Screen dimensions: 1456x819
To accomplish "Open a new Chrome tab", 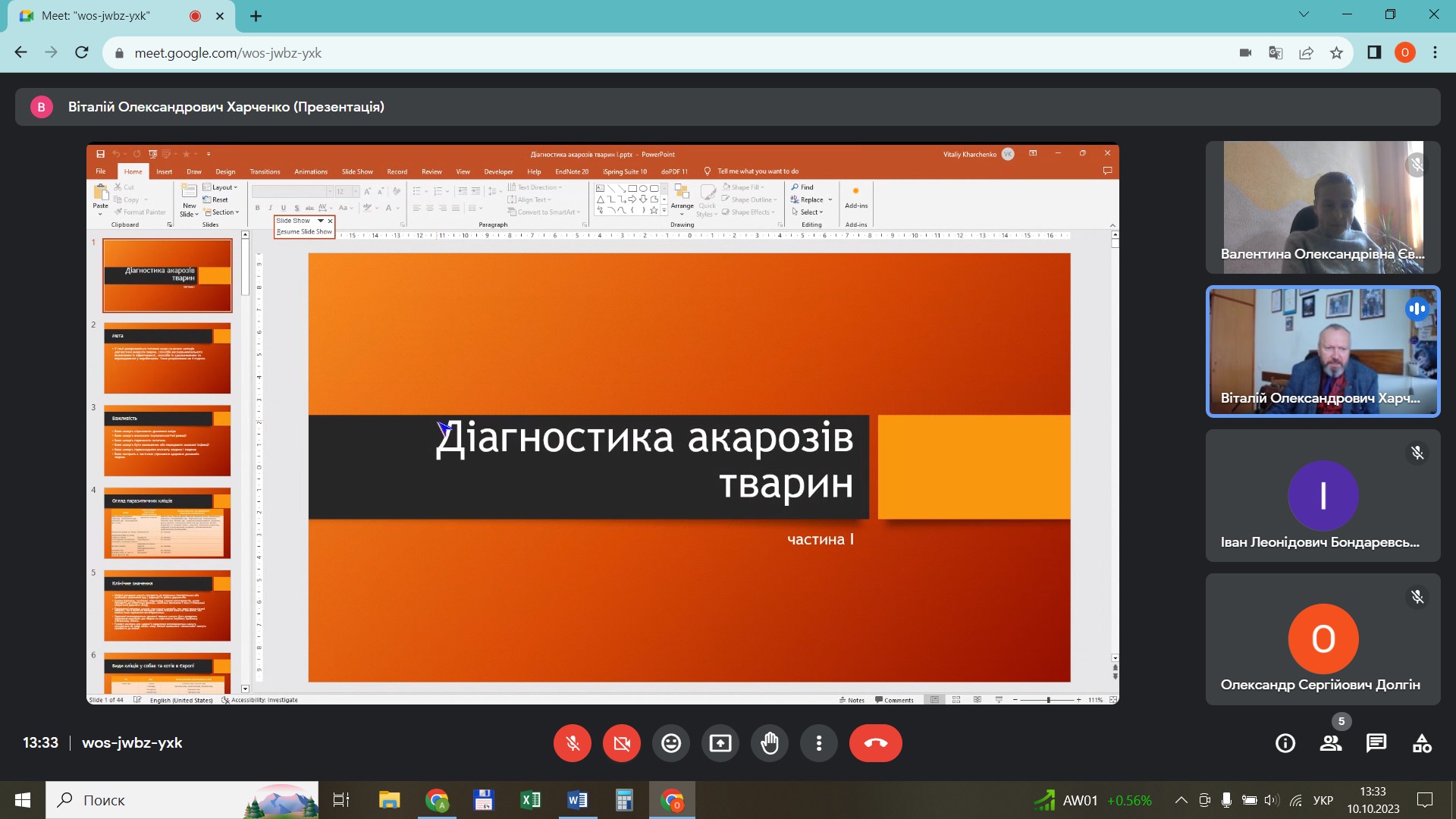I will [256, 16].
